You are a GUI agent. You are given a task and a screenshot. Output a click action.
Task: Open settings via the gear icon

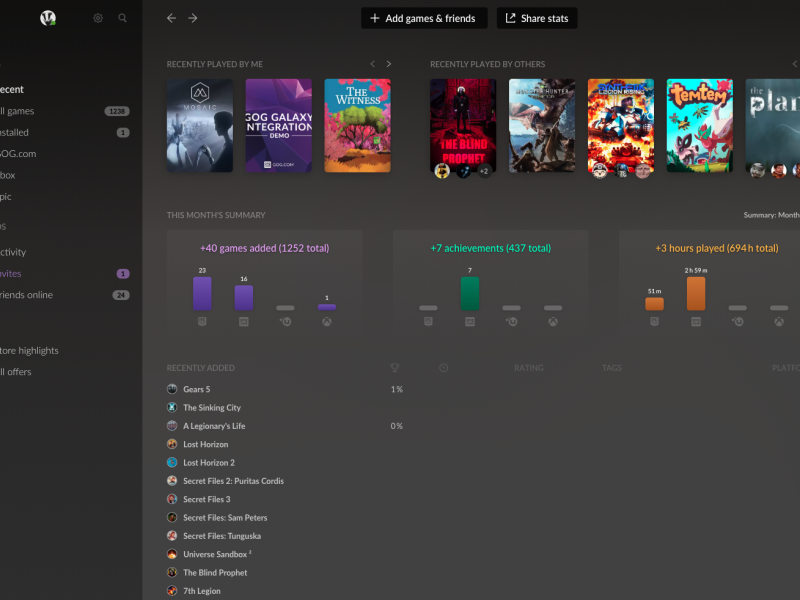pyautogui.click(x=98, y=18)
